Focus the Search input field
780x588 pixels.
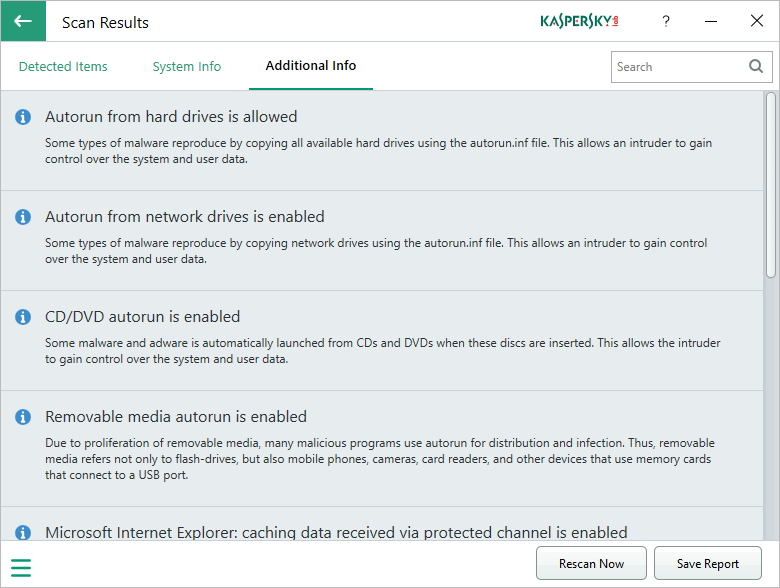[679, 67]
